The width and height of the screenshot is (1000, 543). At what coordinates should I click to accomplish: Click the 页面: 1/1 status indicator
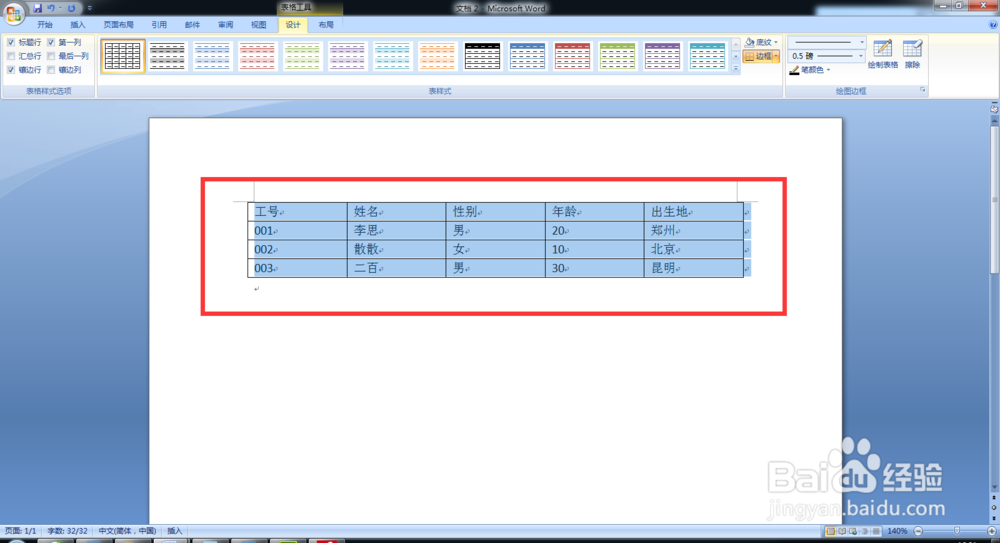(21, 531)
